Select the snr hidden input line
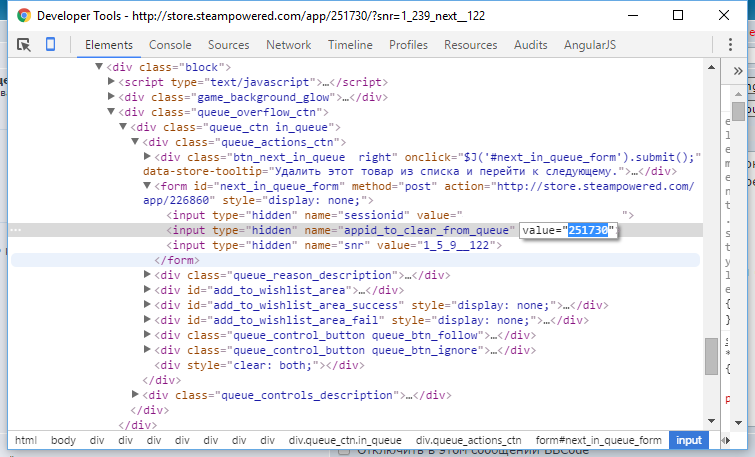The image size is (755, 457). click(334, 245)
